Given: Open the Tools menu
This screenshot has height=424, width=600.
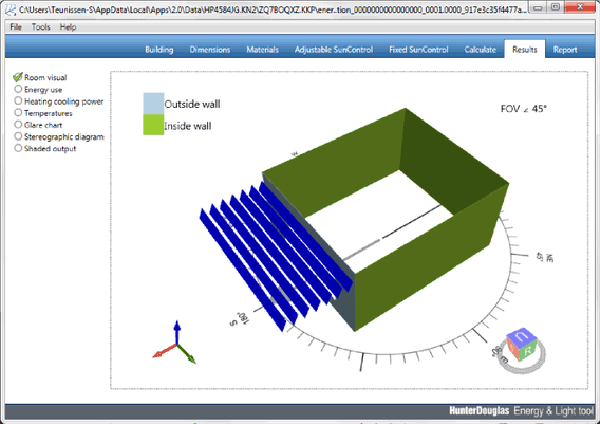Looking at the screenshot, I should (x=41, y=27).
